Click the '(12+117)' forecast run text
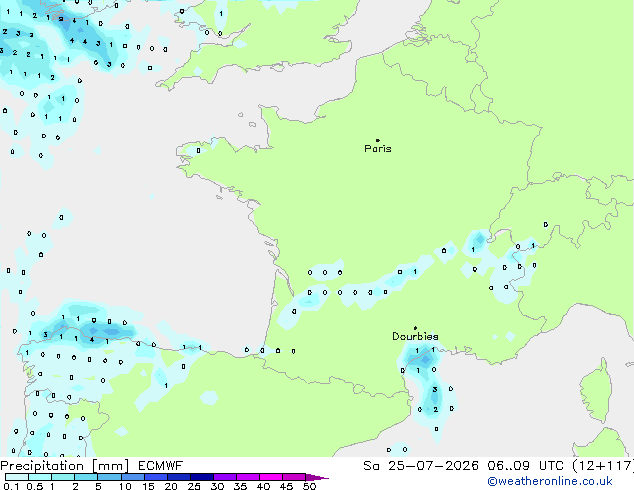The image size is (634, 490). click(603, 466)
